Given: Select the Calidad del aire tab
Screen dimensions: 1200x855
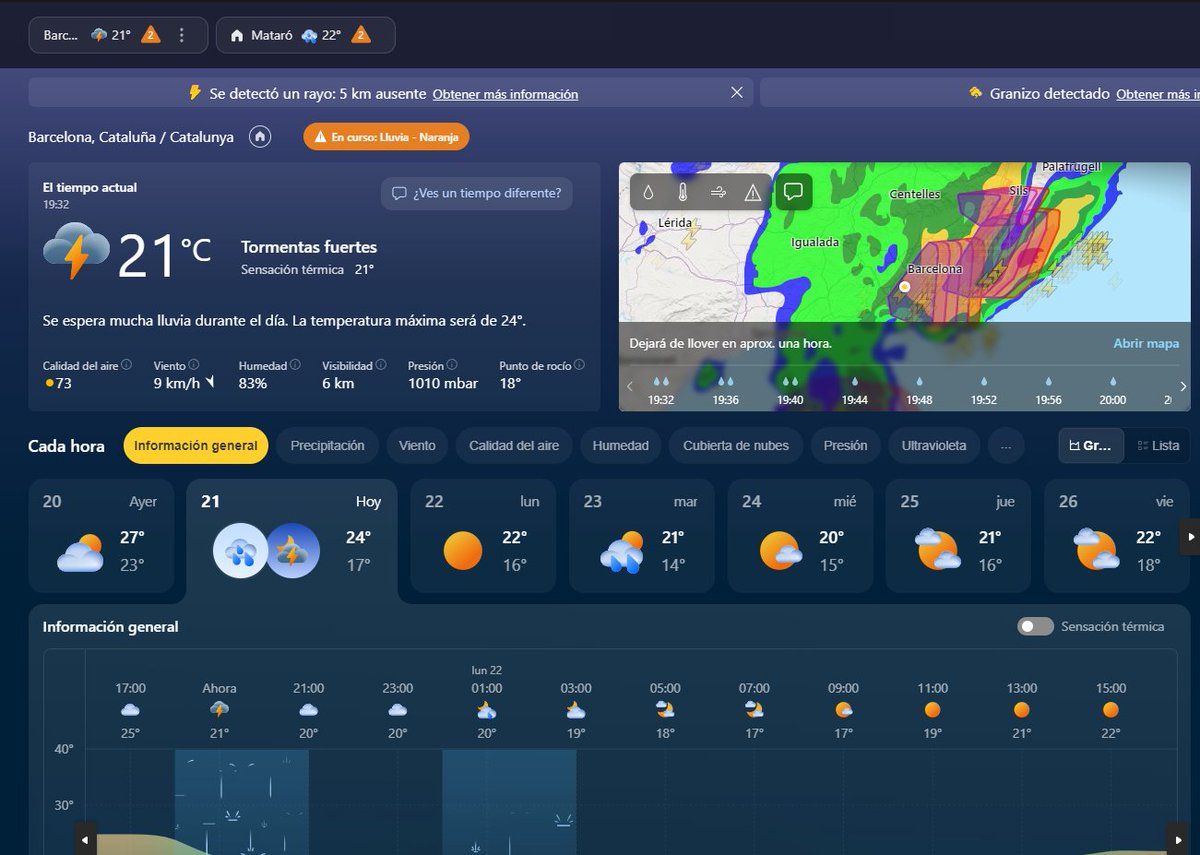Looking at the screenshot, I should (x=514, y=446).
